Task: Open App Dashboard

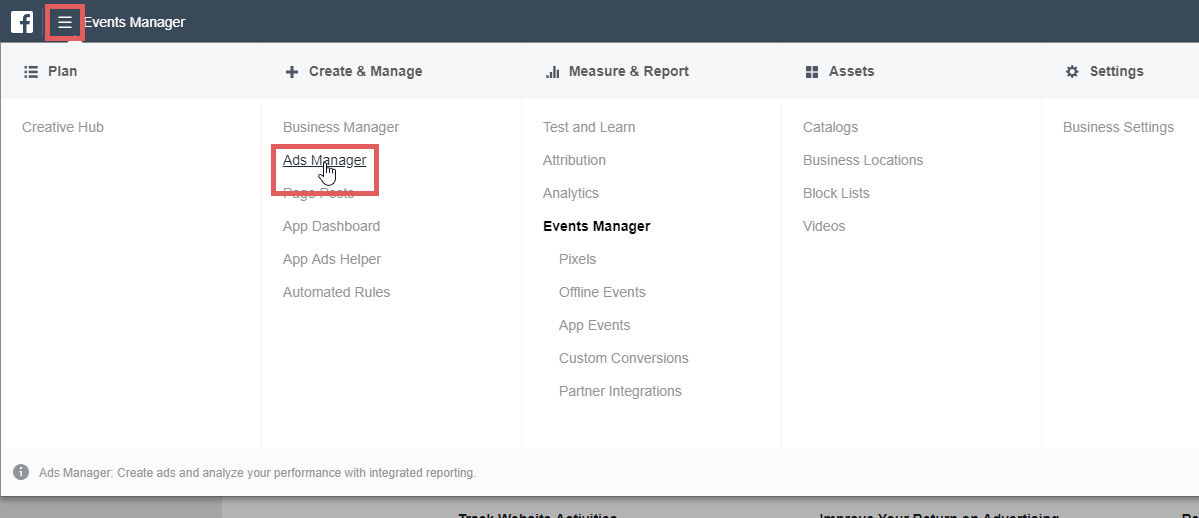Action: tap(331, 226)
